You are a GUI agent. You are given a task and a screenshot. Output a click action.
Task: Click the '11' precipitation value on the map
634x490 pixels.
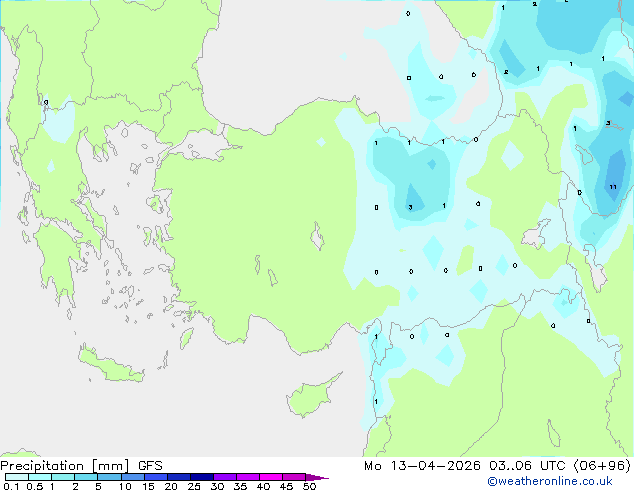pyautogui.click(x=613, y=187)
